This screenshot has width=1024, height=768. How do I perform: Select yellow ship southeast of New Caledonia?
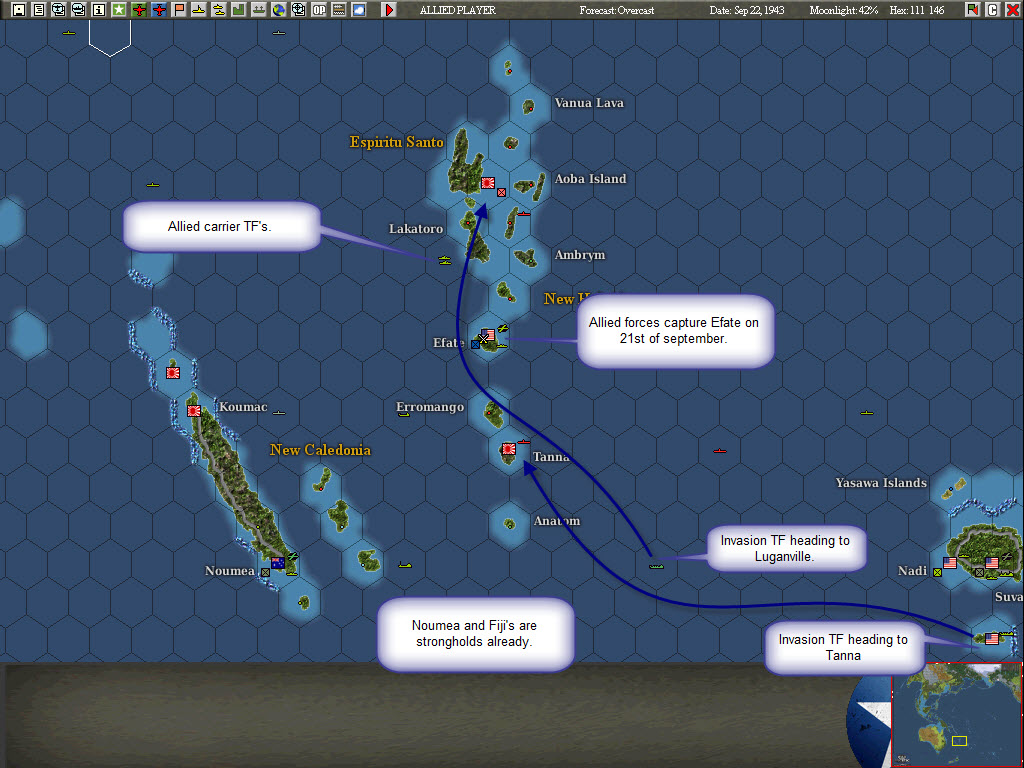point(405,565)
